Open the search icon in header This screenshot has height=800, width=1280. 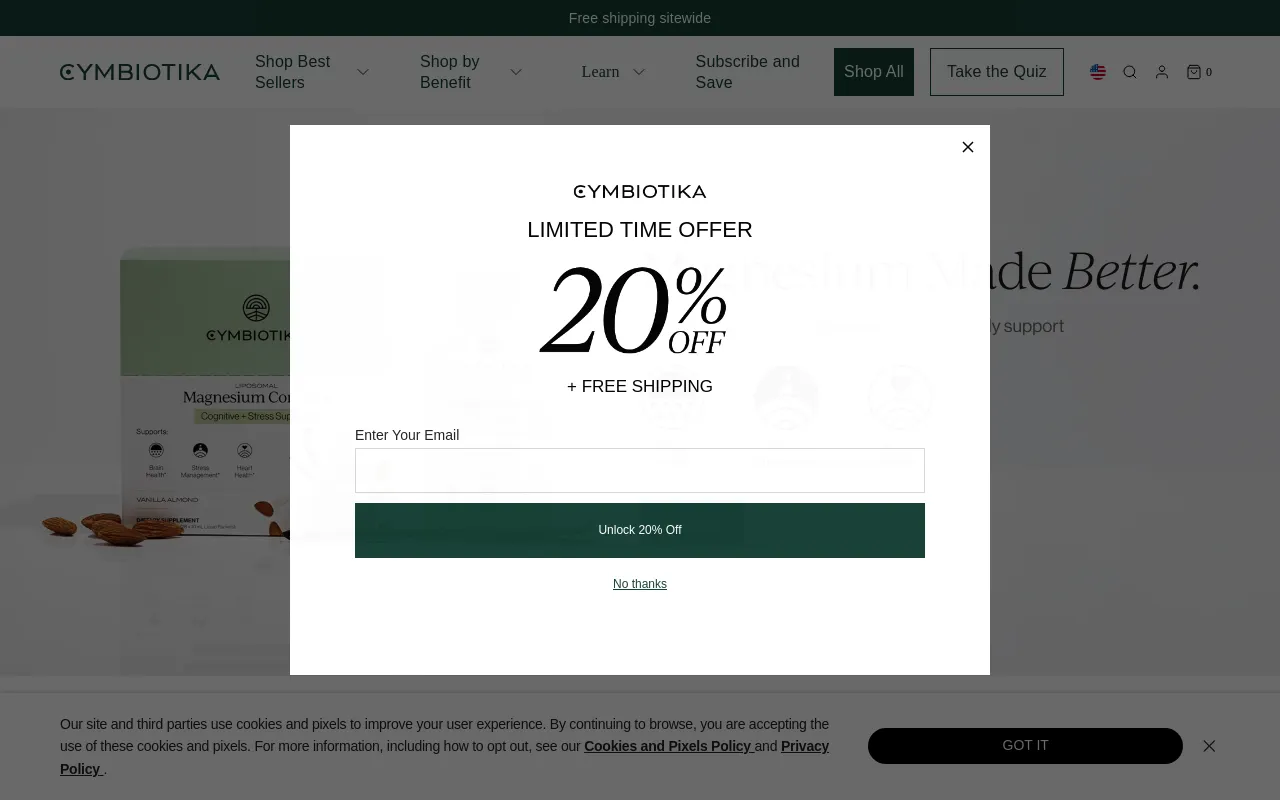[x=1130, y=72]
